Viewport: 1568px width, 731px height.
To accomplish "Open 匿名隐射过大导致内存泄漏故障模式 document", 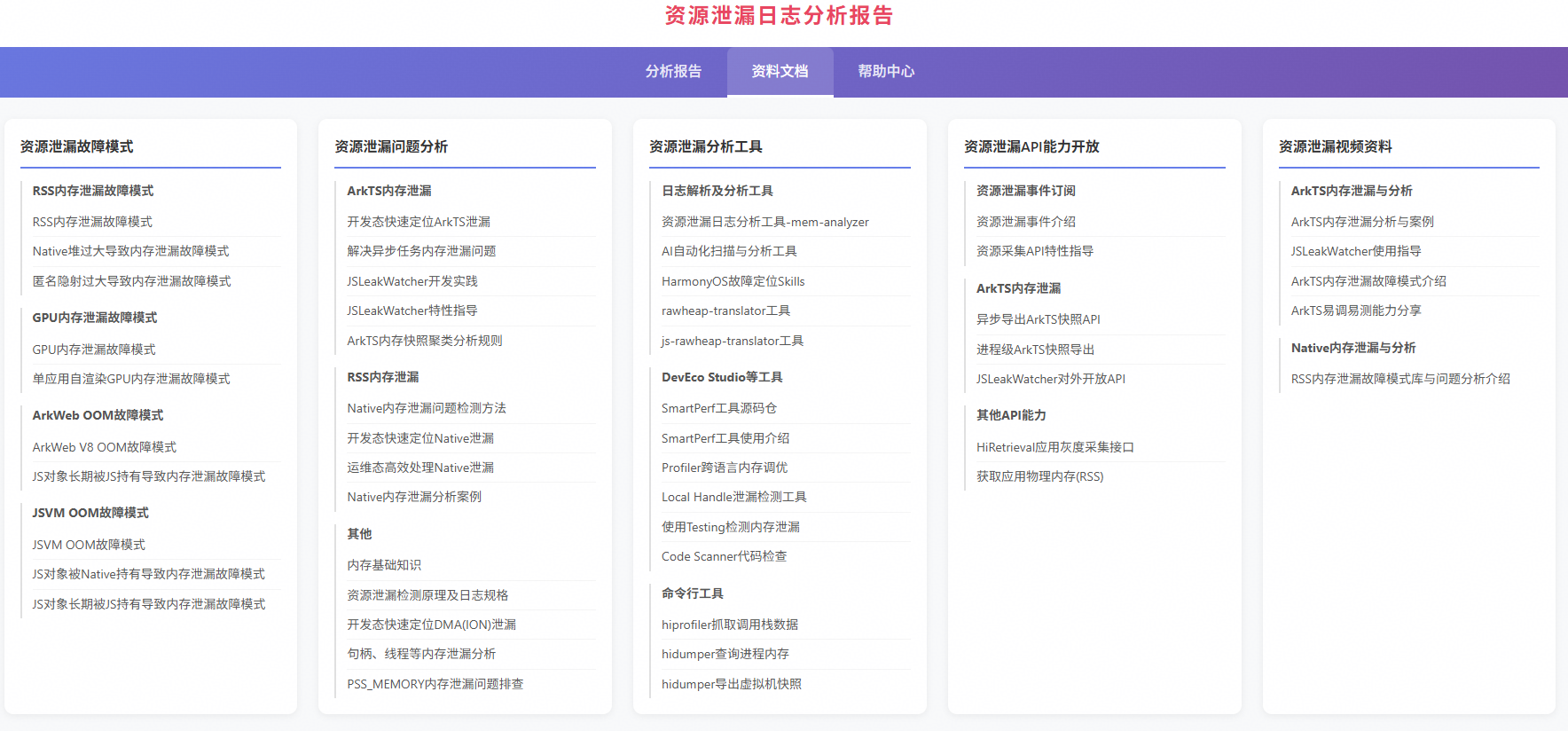I will tap(131, 281).
